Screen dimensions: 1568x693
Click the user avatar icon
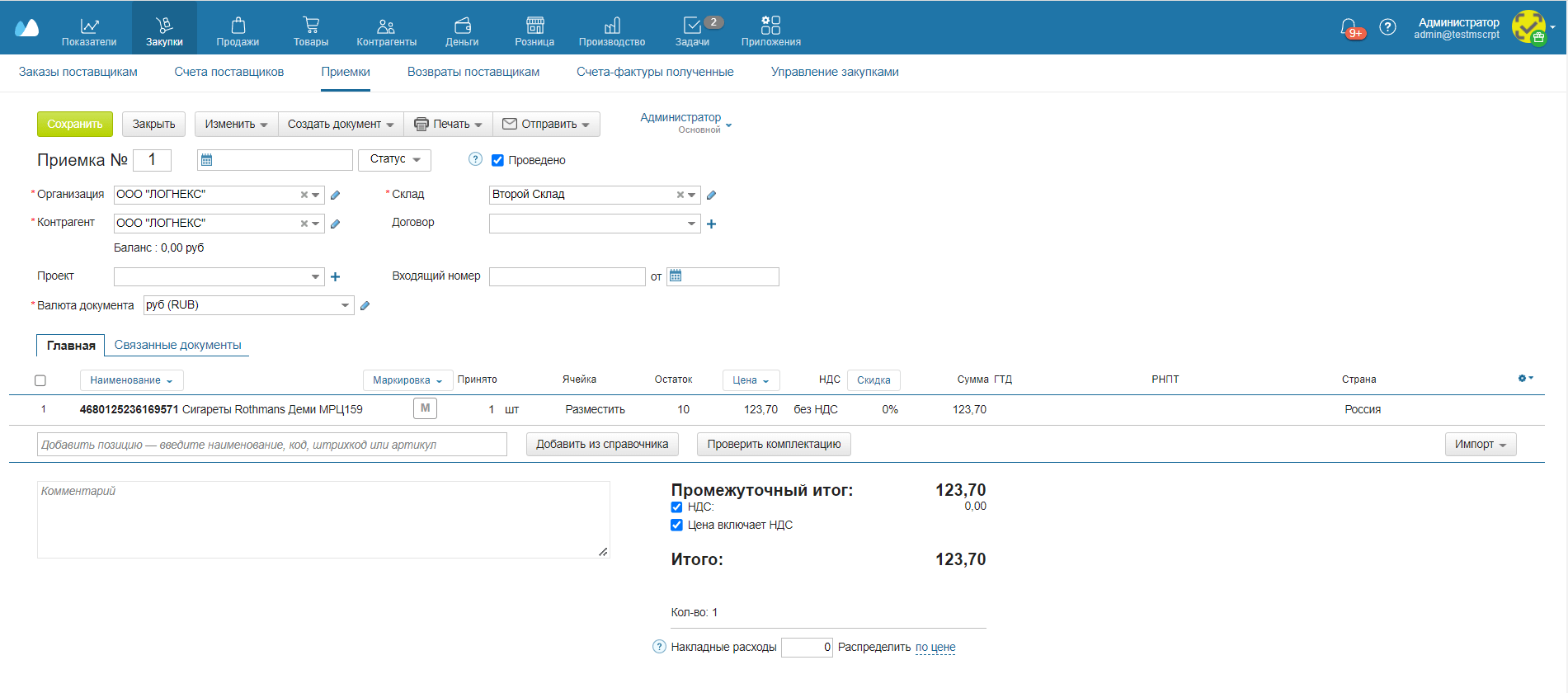1528,27
